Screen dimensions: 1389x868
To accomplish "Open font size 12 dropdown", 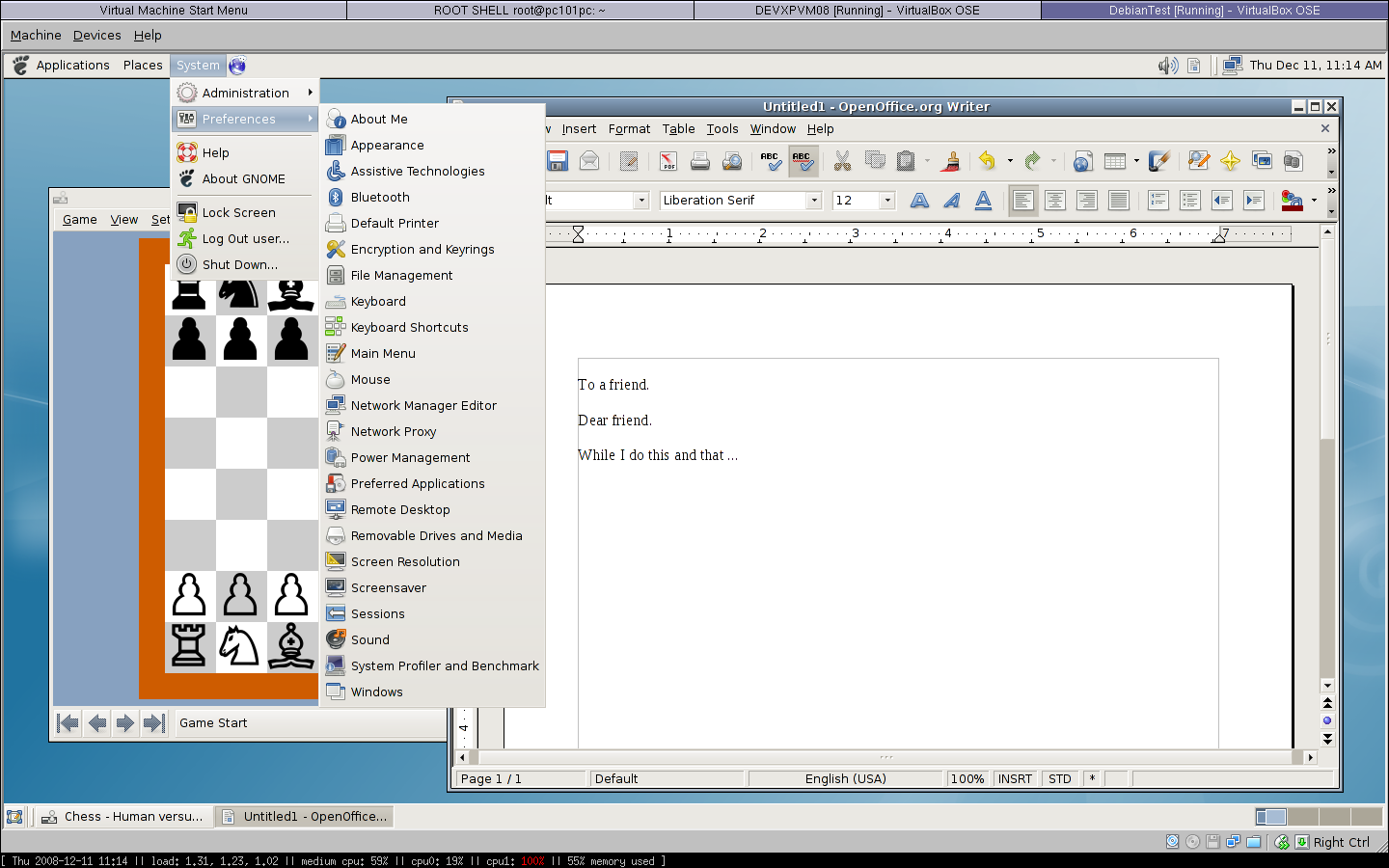I will [x=888, y=201].
